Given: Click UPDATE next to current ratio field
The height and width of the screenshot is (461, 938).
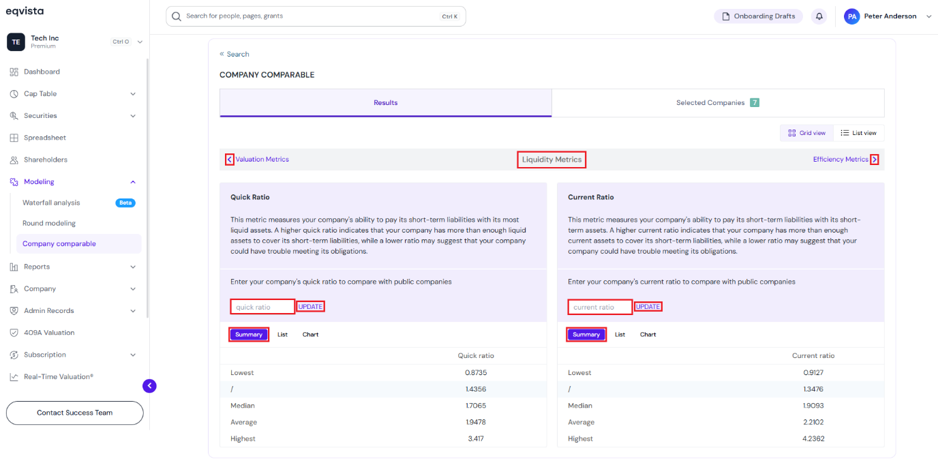Looking at the screenshot, I should pos(648,307).
